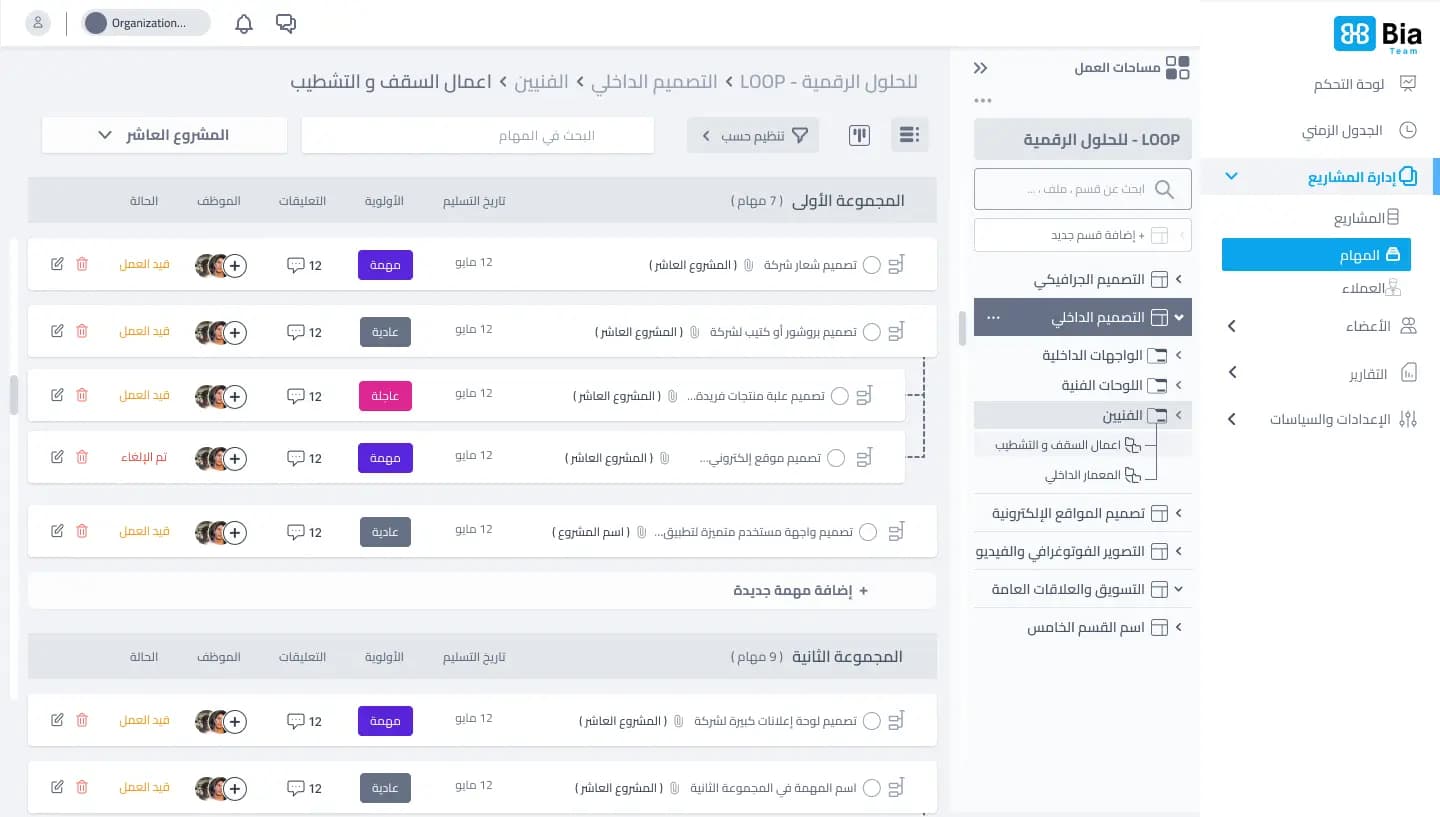Screen dimensions: 1440x817
Task: Check the circle on تصميم موقع إلكتروني task
Action: click(x=836, y=458)
